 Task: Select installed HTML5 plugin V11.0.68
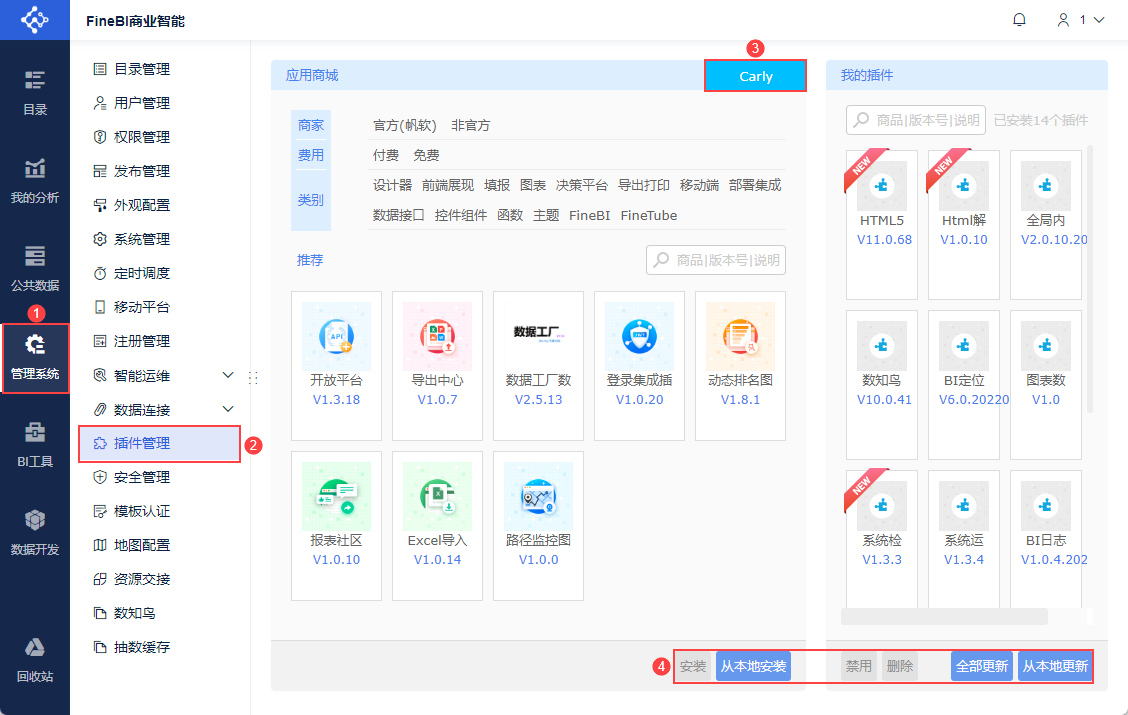point(882,224)
